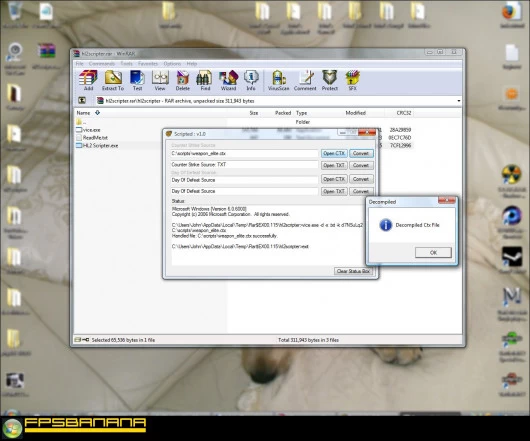The width and height of the screenshot is (530, 441).
Task: Click the weapon_elite.ctx path input field
Action: 244,153
